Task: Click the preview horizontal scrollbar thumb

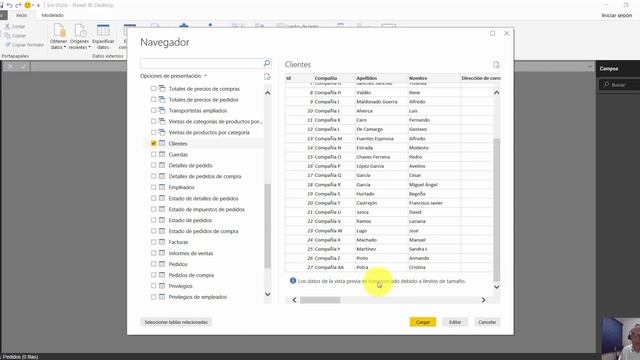Action: tap(320, 300)
